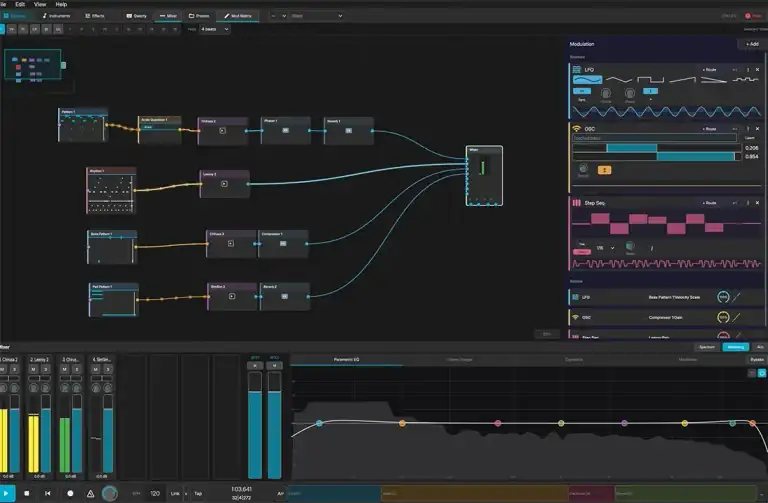Switch to the Instruments tab
The height and width of the screenshot is (503, 768).
(x=56, y=16)
